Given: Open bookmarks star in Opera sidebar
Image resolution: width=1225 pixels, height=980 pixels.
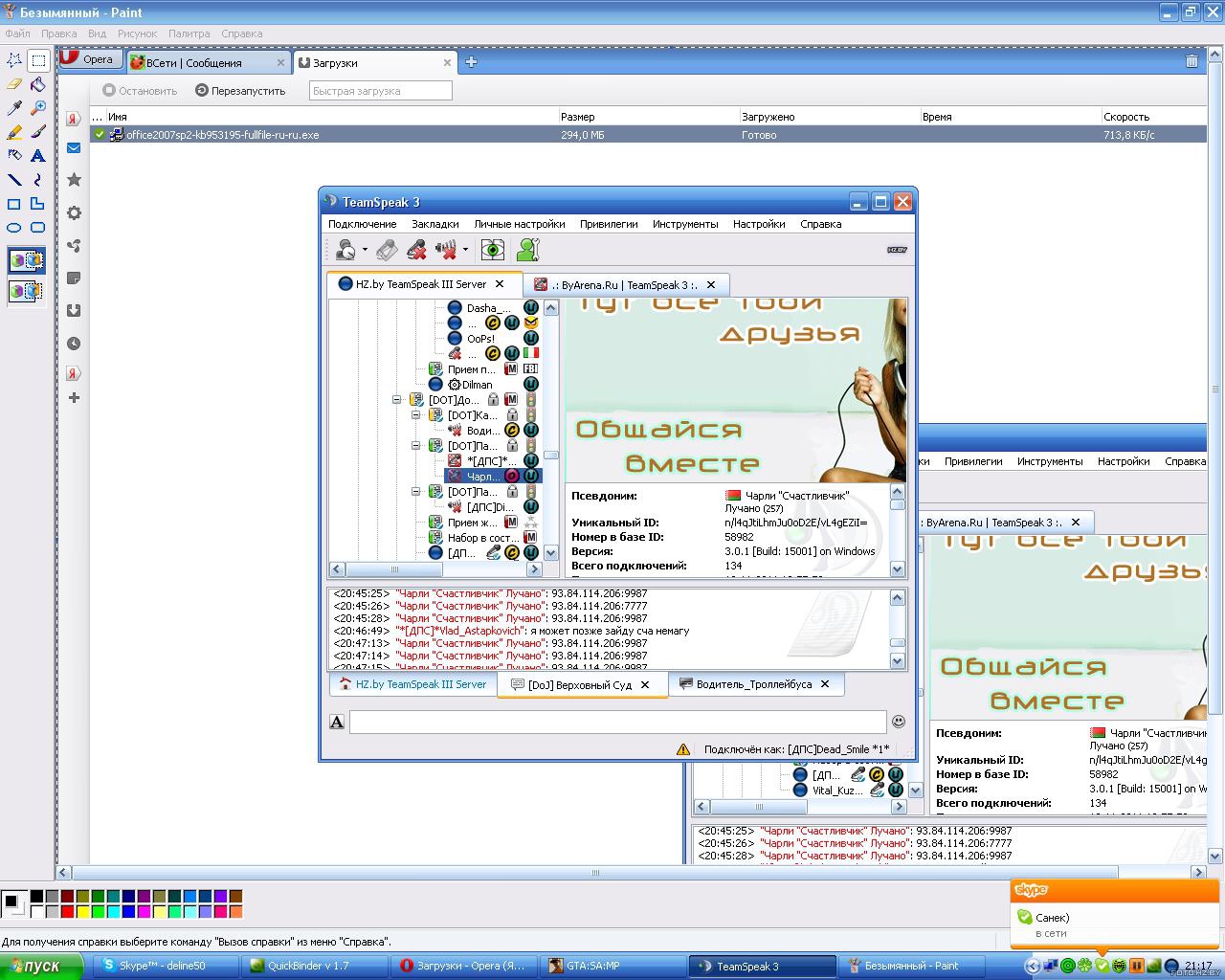Looking at the screenshot, I should coord(74,180).
